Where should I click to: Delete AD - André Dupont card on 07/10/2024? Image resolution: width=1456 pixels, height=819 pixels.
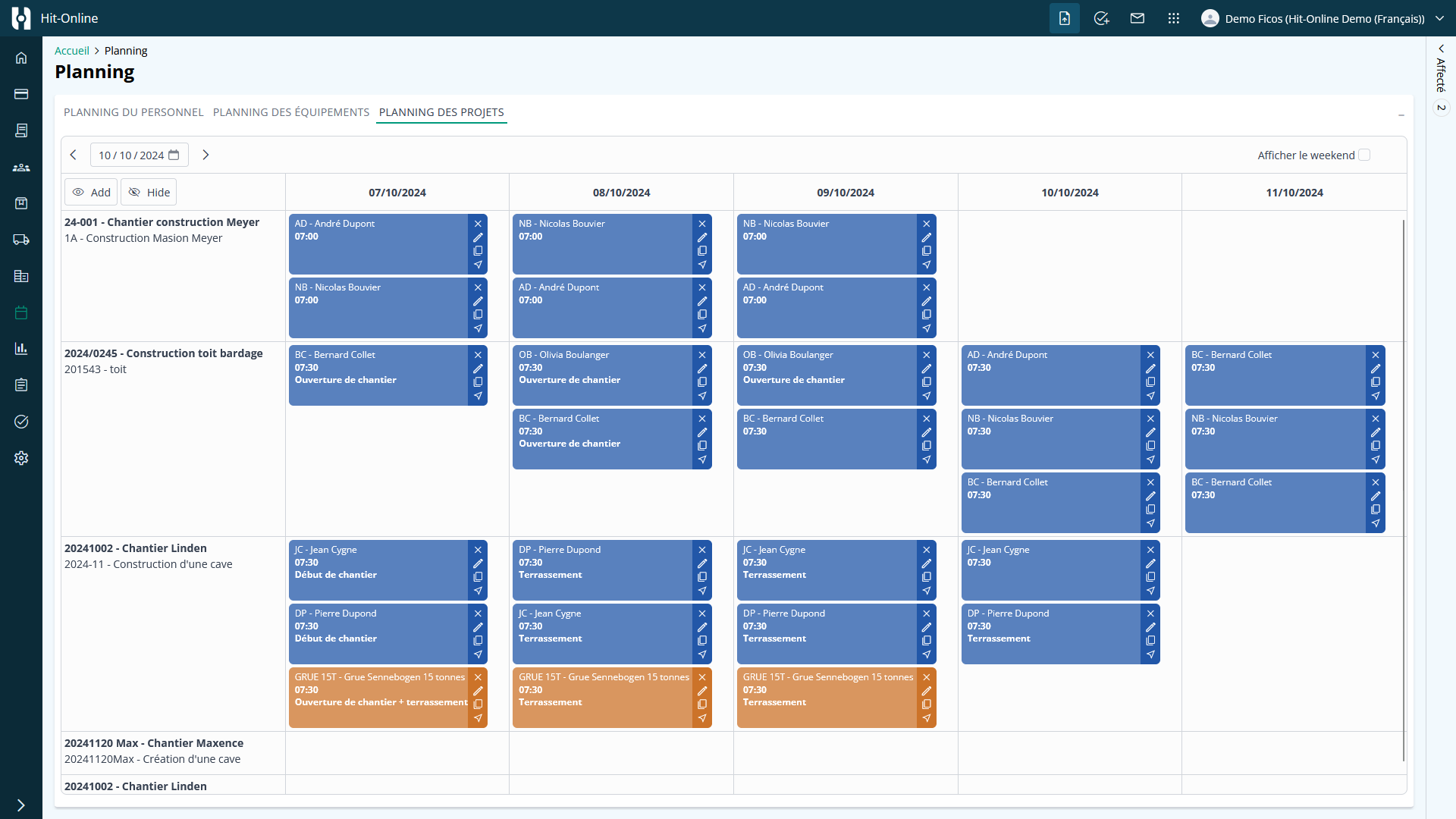pyautogui.click(x=478, y=224)
